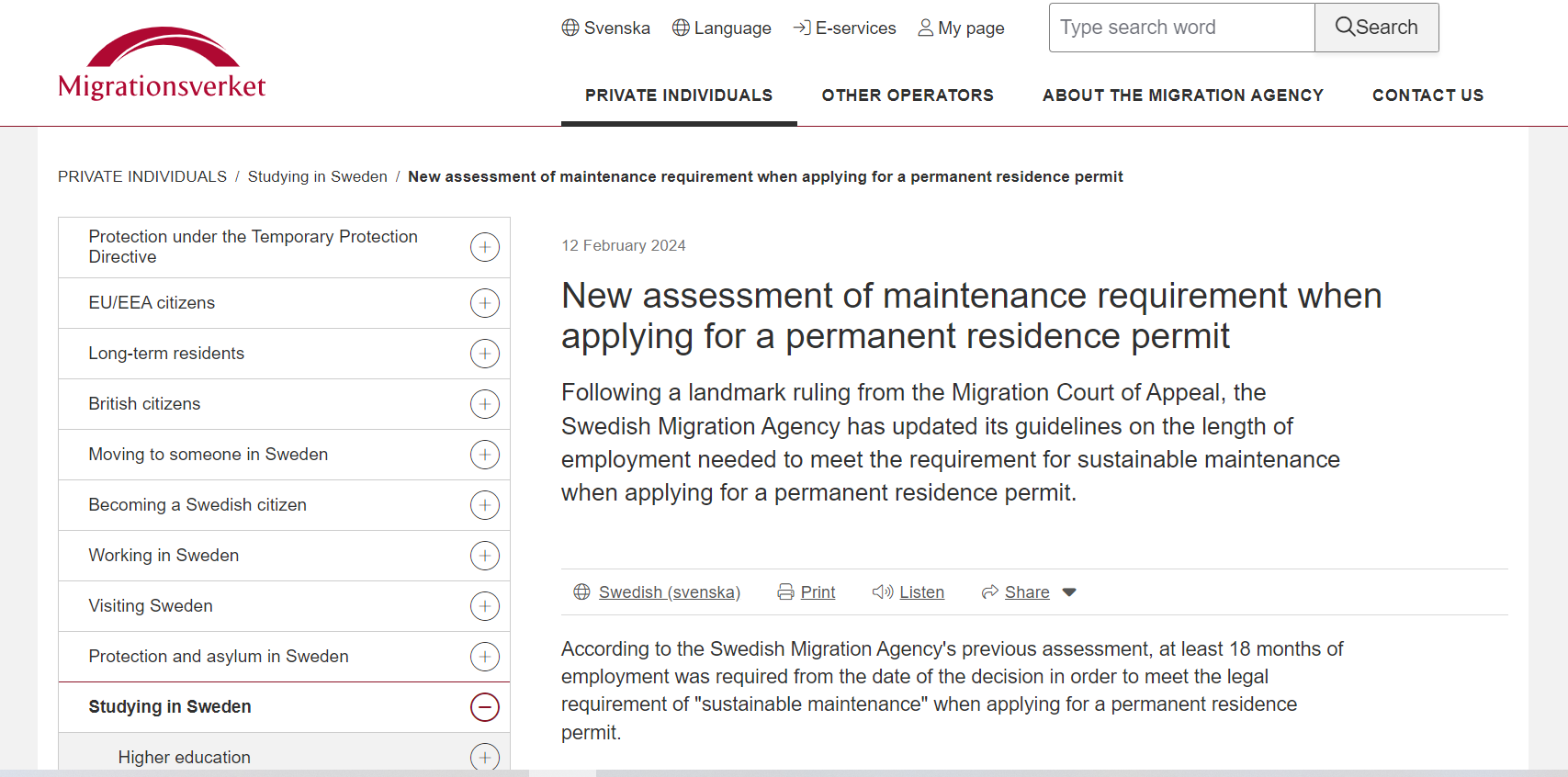1568x777 pixels.
Task: Click the globe icon next to Svenska
Action: [570, 28]
